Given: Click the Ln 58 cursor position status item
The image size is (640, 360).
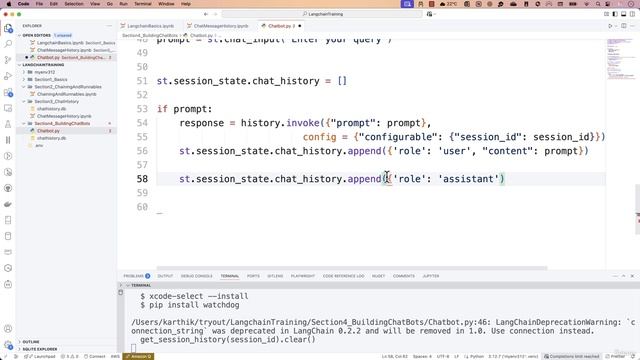Looking at the screenshot, I should [x=395, y=356].
